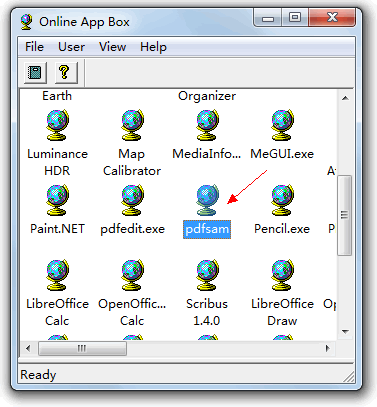Click the LibreOffice Draw globe icon
Viewport: 377px width, 407px height.
point(282,275)
